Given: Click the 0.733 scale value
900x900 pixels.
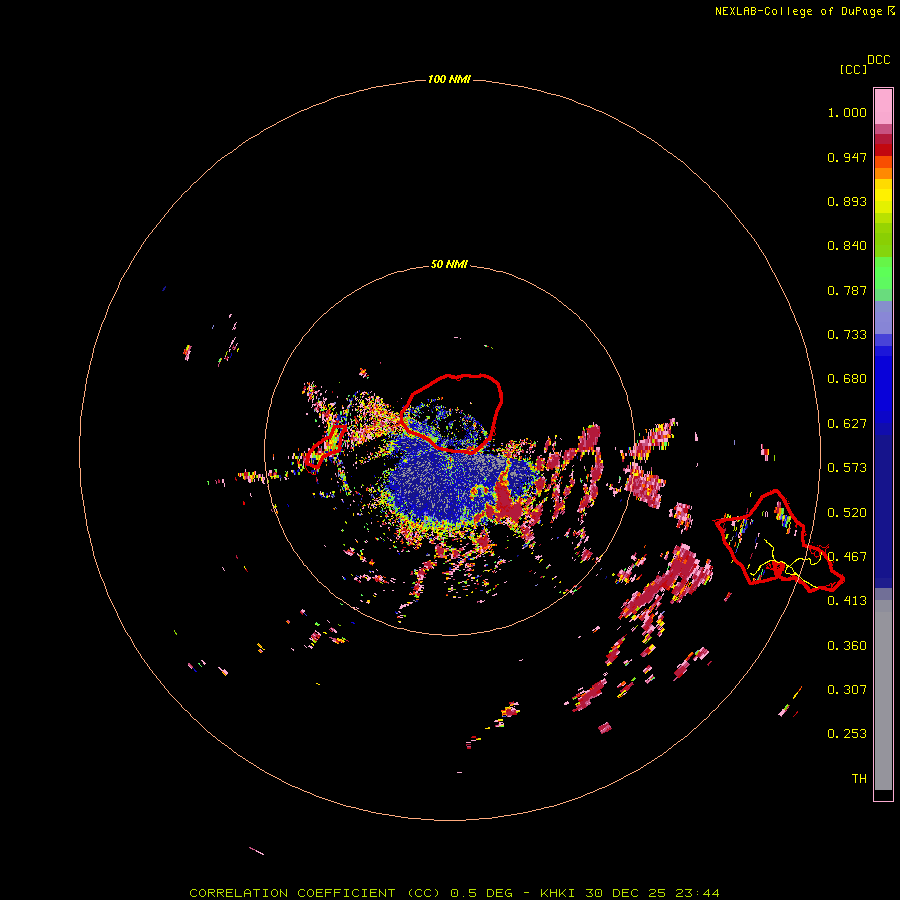Looking at the screenshot, I should pyautogui.click(x=847, y=335).
